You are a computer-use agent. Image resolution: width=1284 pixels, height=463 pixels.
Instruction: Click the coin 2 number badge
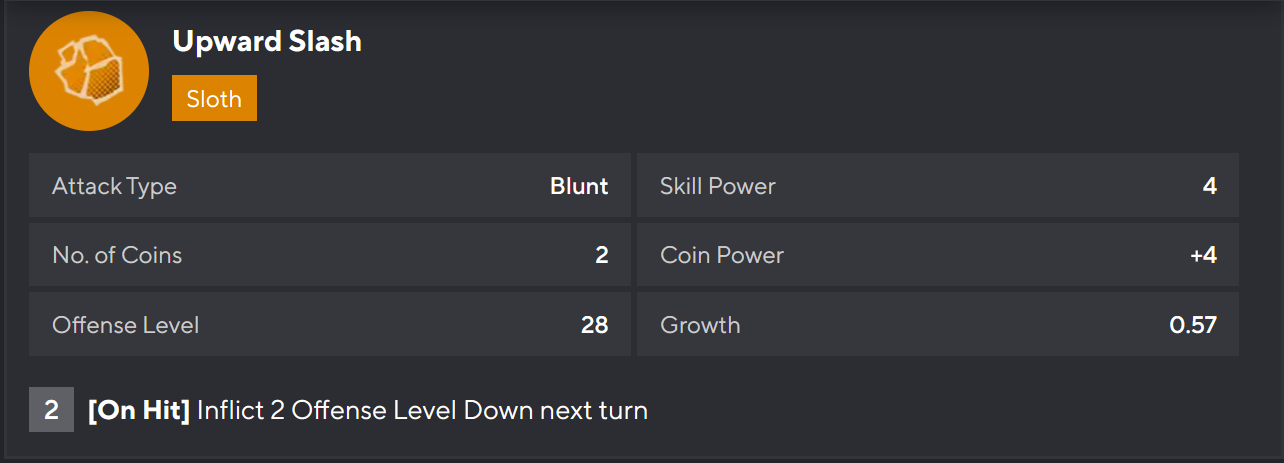[51, 410]
